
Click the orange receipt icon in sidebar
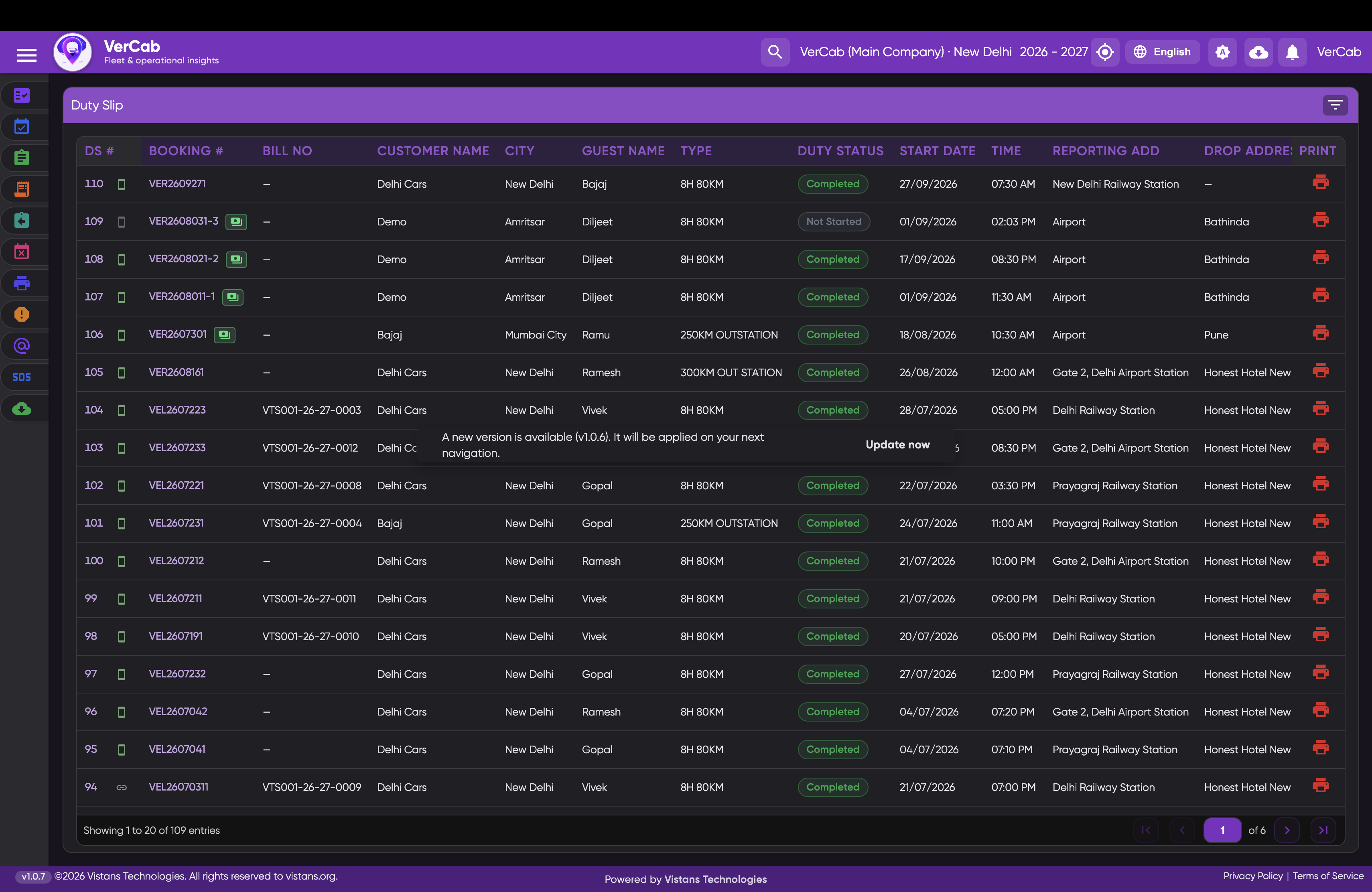pos(22,189)
